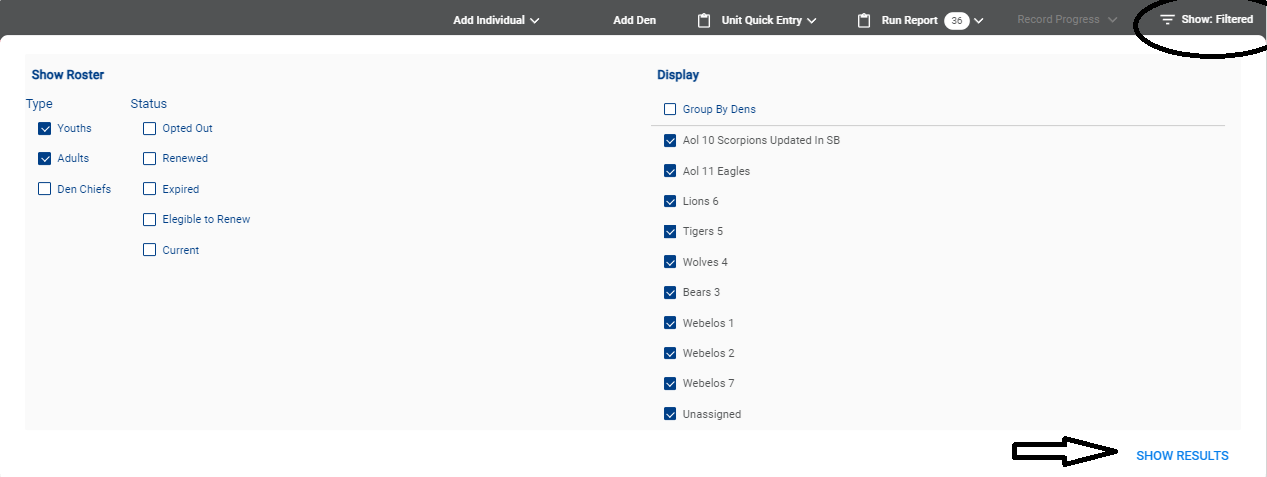Uncheck the Wolves 4 den checkbox
Screen dimensions: 1267x477
coord(670,262)
